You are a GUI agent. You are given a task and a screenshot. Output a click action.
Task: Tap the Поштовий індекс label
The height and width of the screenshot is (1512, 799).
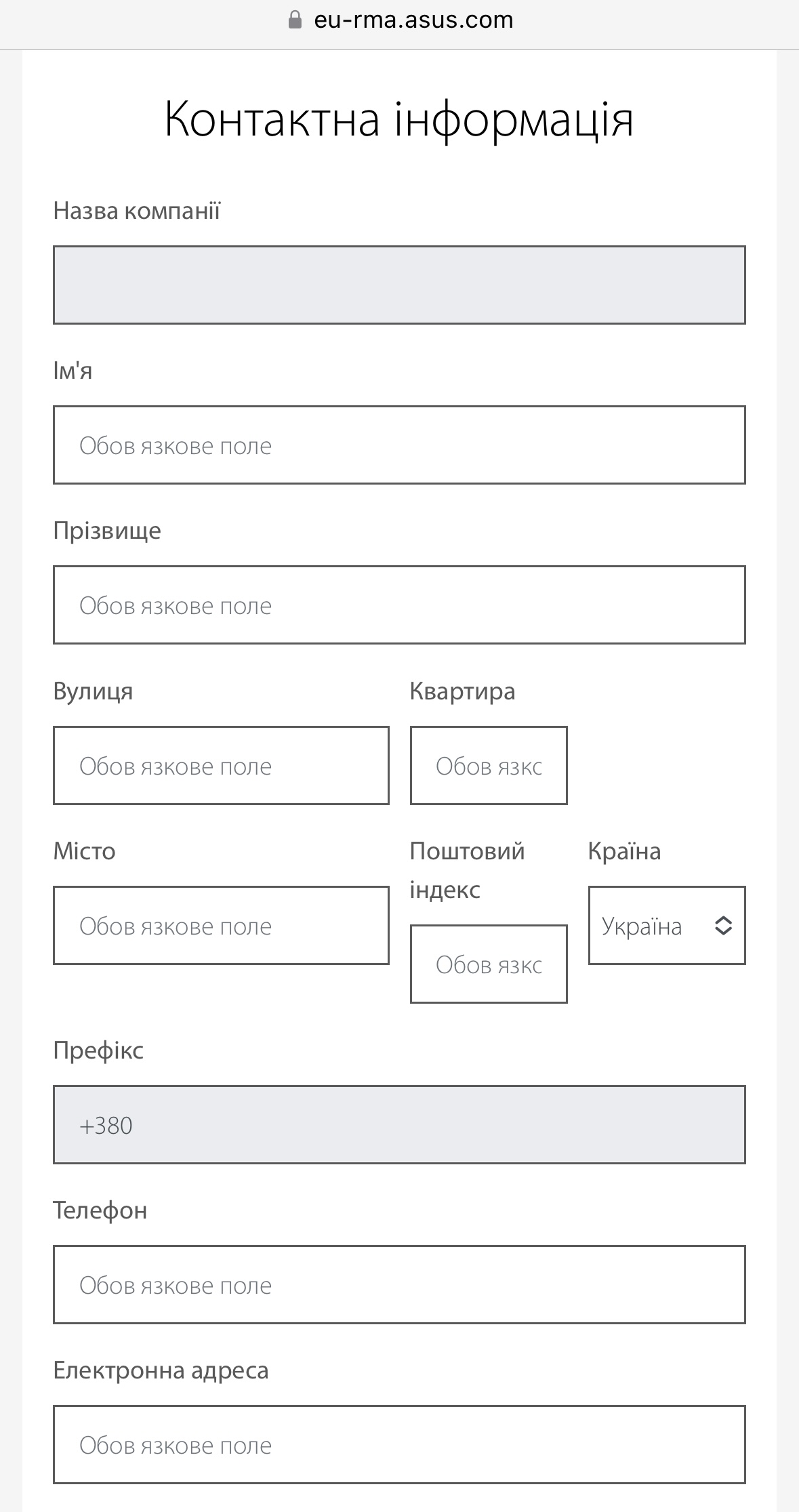point(468,870)
